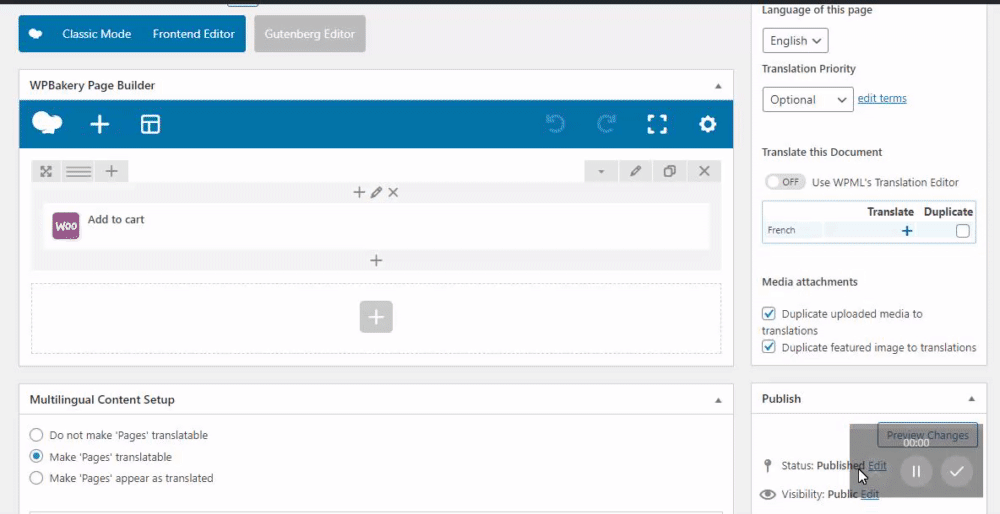Switch to Gutenberg Editor
The image size is (1000, 514).
[310, 34]
